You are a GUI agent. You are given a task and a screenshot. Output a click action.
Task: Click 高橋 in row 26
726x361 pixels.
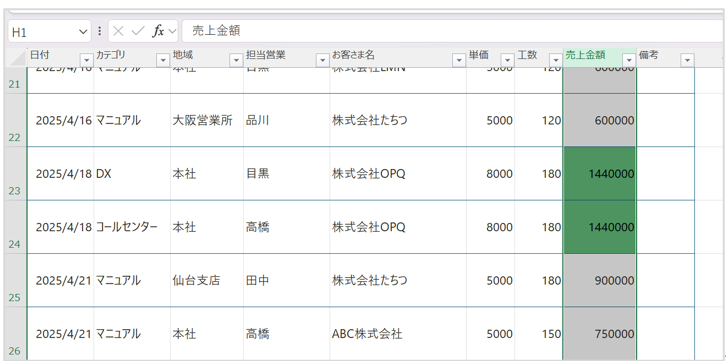(x=287, y=334)
